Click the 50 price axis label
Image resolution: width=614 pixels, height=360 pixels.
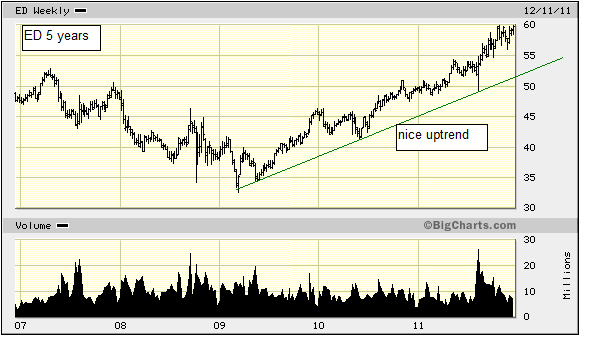(529, 86)
